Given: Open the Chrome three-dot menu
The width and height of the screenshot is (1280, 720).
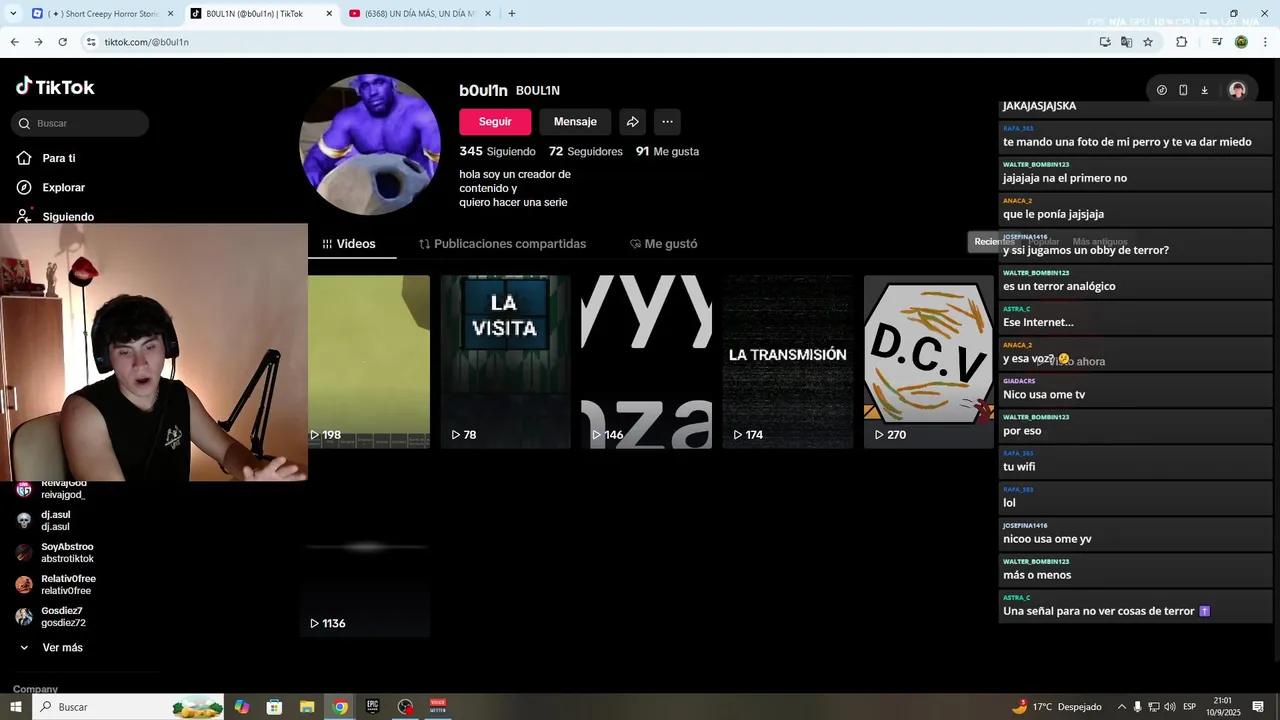Looking at the screenshot, I should pos(1266,42).
